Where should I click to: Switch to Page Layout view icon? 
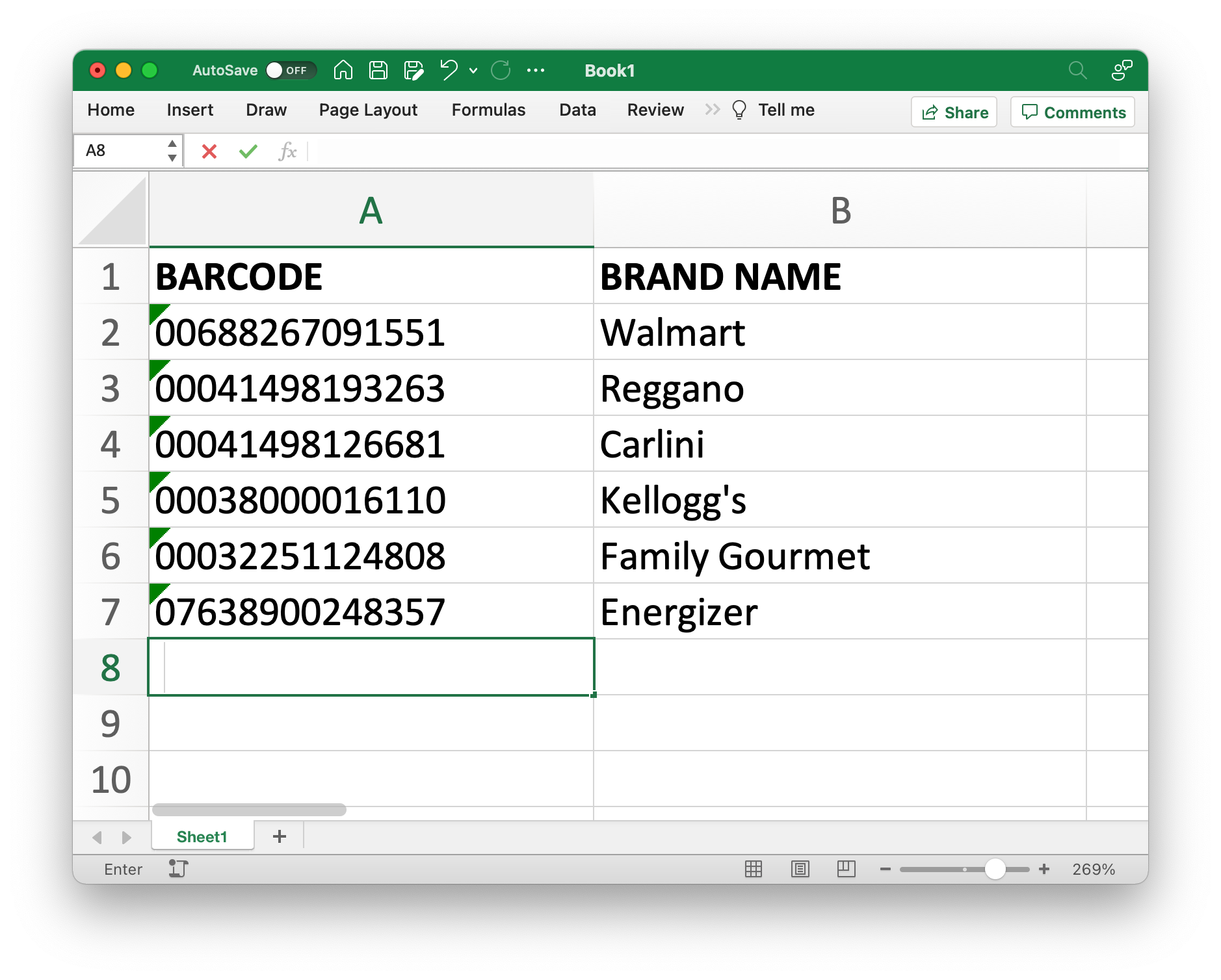tap(800, 869)
